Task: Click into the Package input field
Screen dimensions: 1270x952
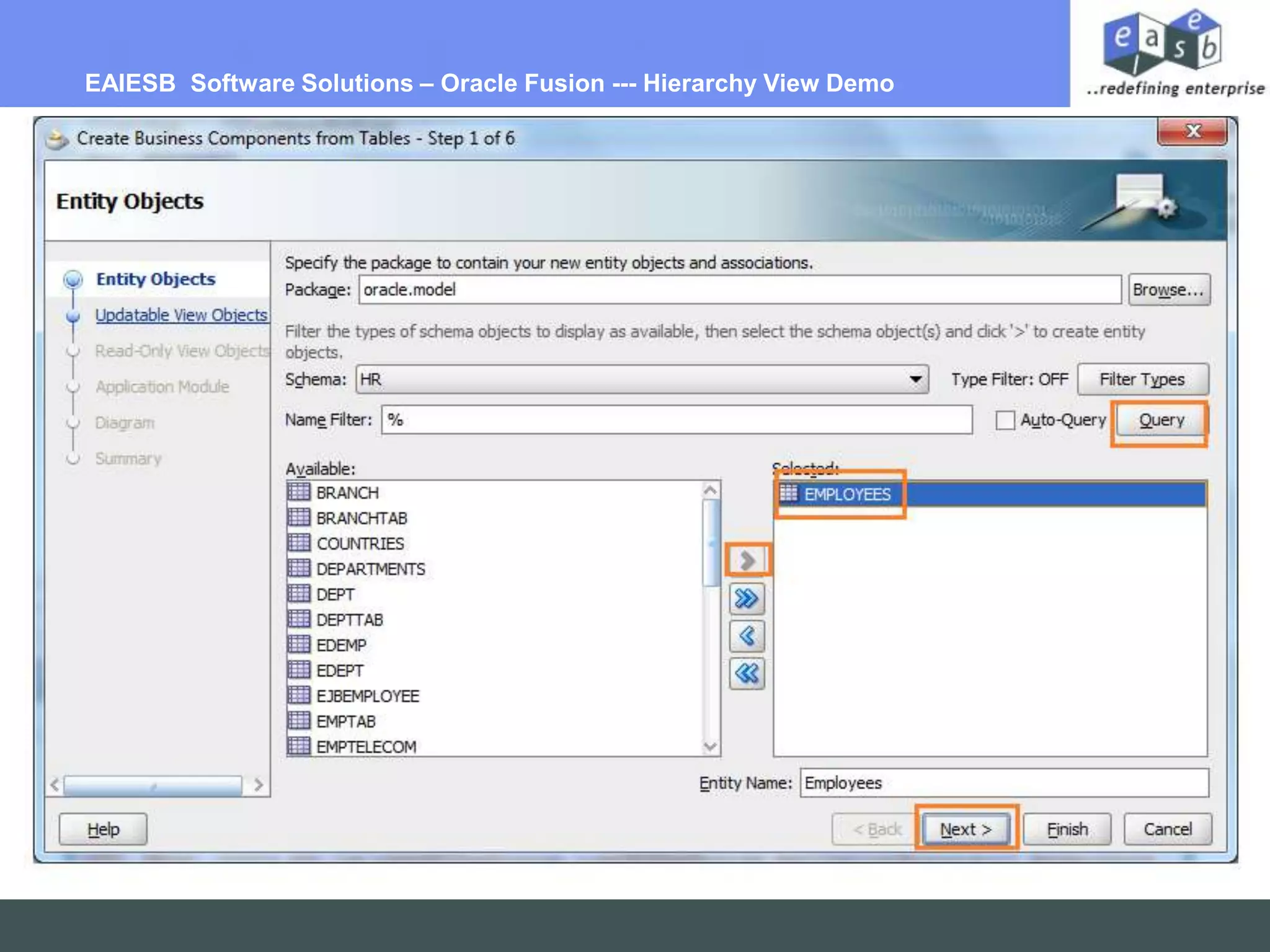Action: click(x=740, y=289)
